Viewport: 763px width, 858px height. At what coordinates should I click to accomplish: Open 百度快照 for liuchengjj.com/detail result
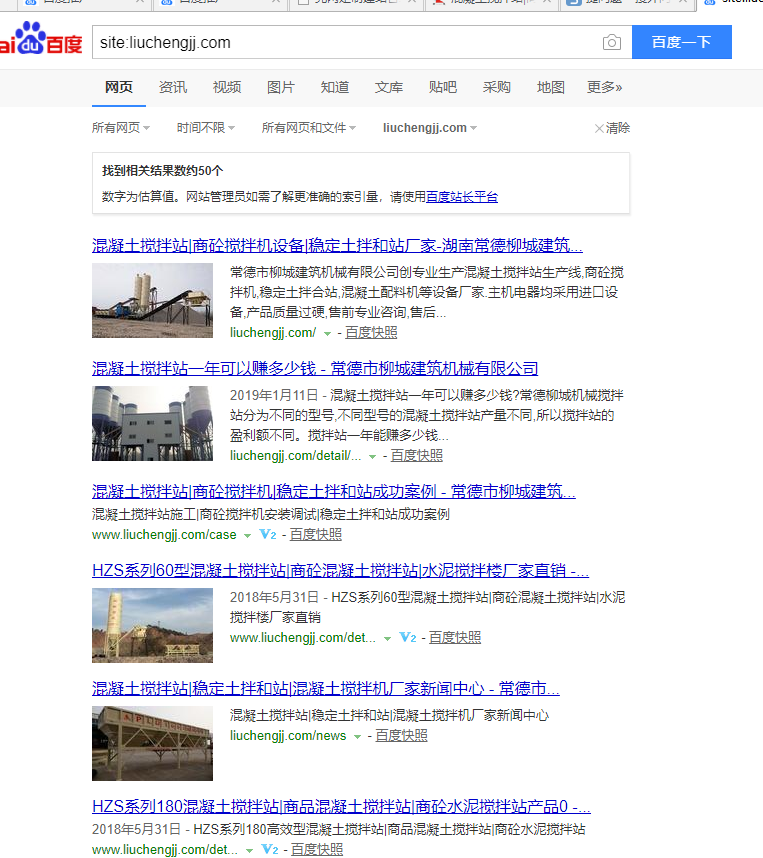point(417,456)
